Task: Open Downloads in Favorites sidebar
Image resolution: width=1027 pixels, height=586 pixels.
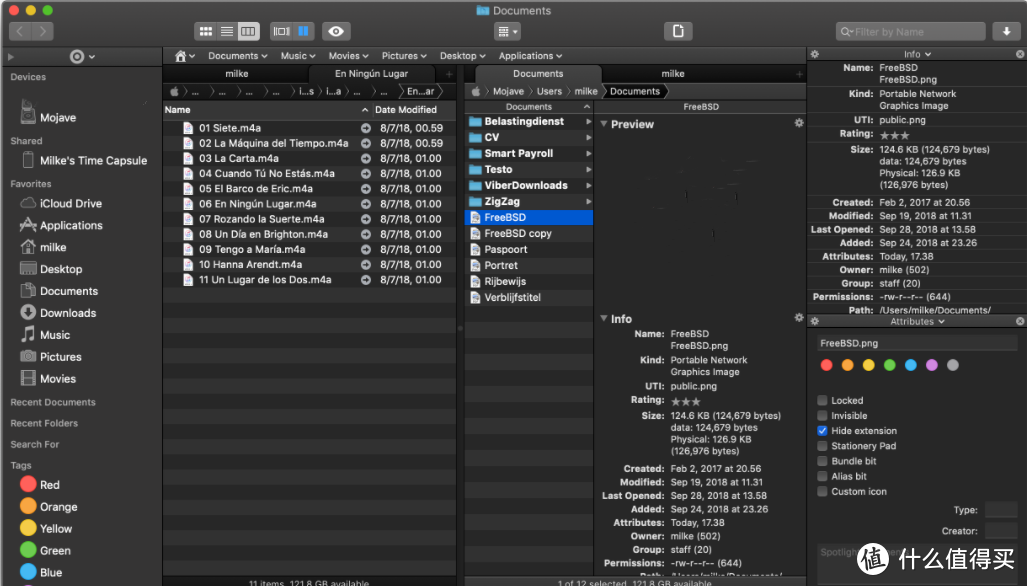Action: point(67,313)
